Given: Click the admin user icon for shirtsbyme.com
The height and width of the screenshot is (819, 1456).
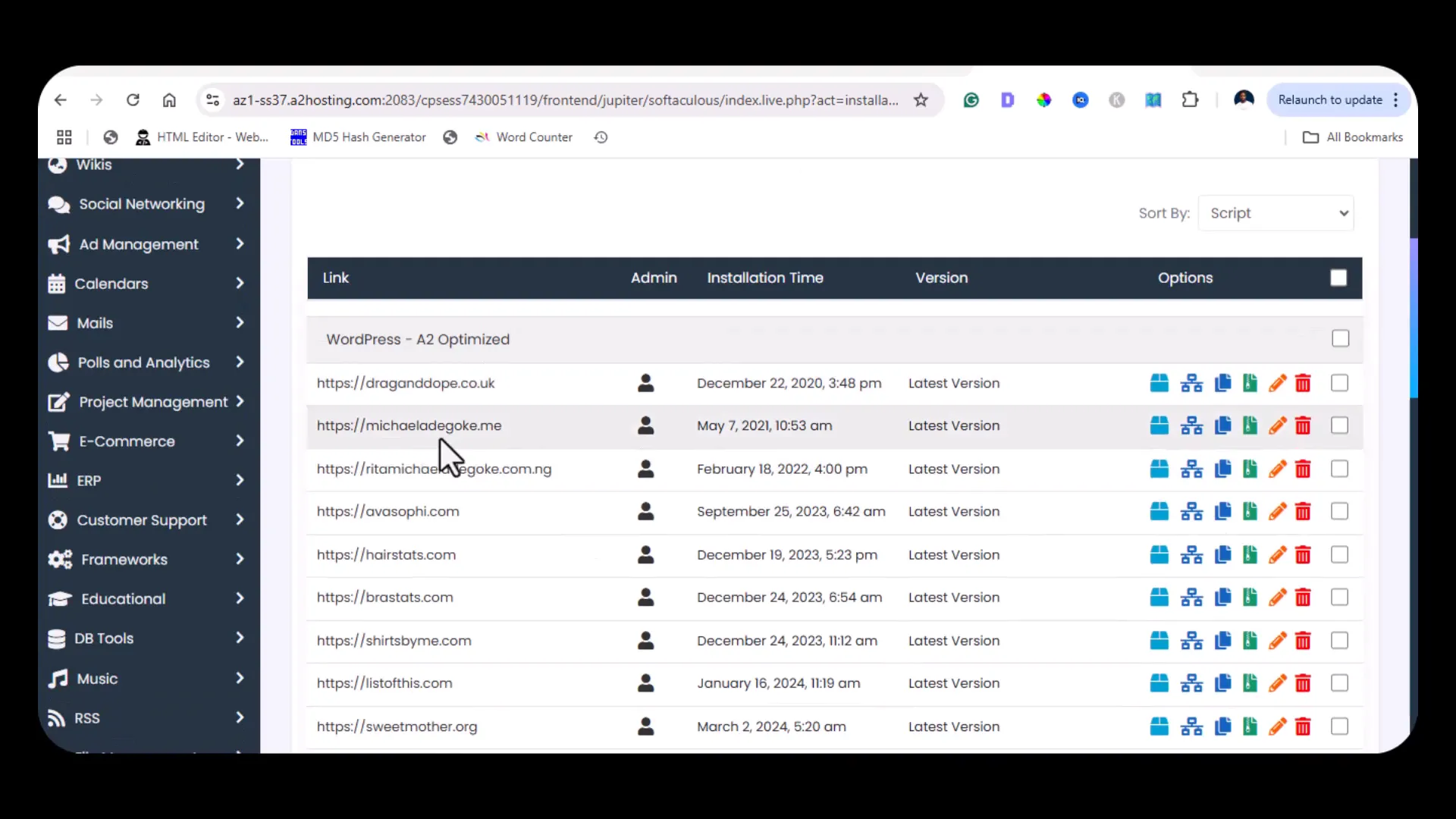Looking at the screenshot, I should [646, 641].
